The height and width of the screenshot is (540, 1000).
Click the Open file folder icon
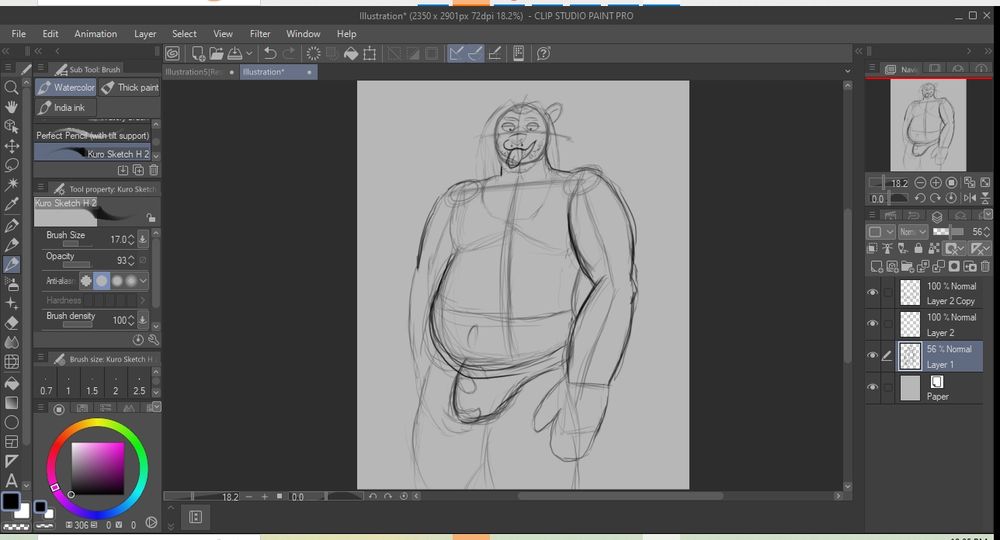[217, 54]
